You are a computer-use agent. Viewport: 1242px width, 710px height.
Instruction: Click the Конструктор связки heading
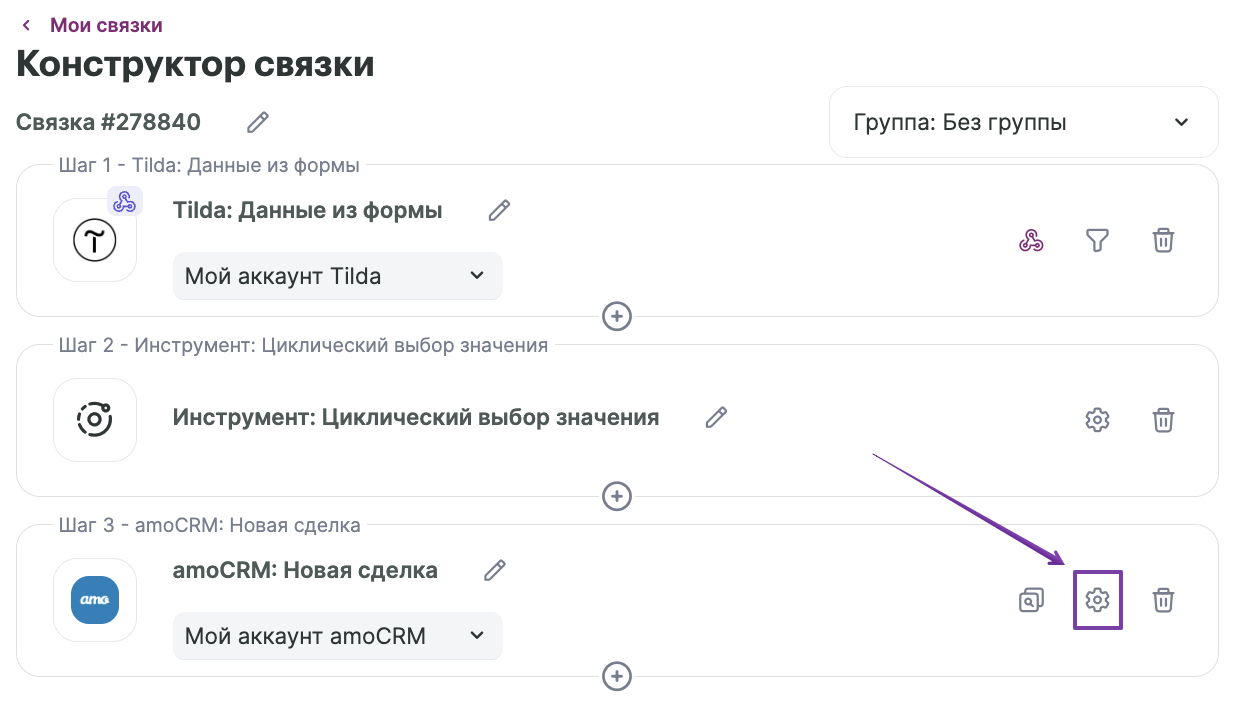point(196,65)
